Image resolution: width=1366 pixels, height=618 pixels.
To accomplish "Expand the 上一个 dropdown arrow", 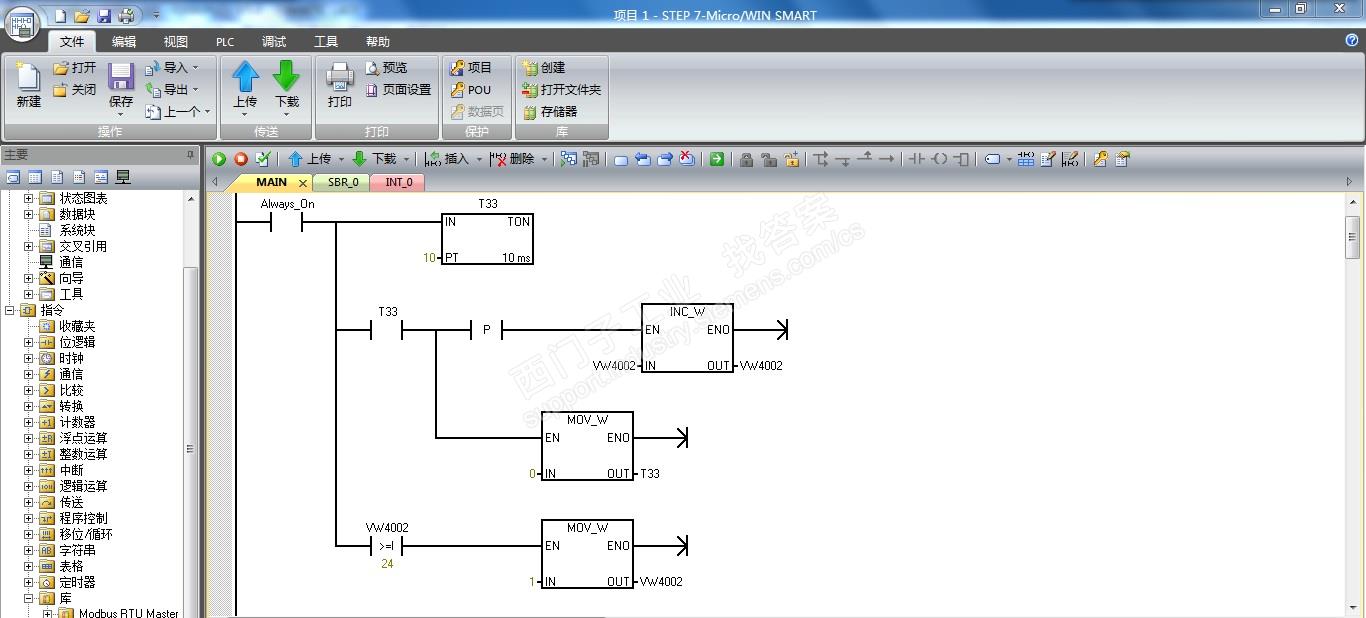I will [208, 112].
